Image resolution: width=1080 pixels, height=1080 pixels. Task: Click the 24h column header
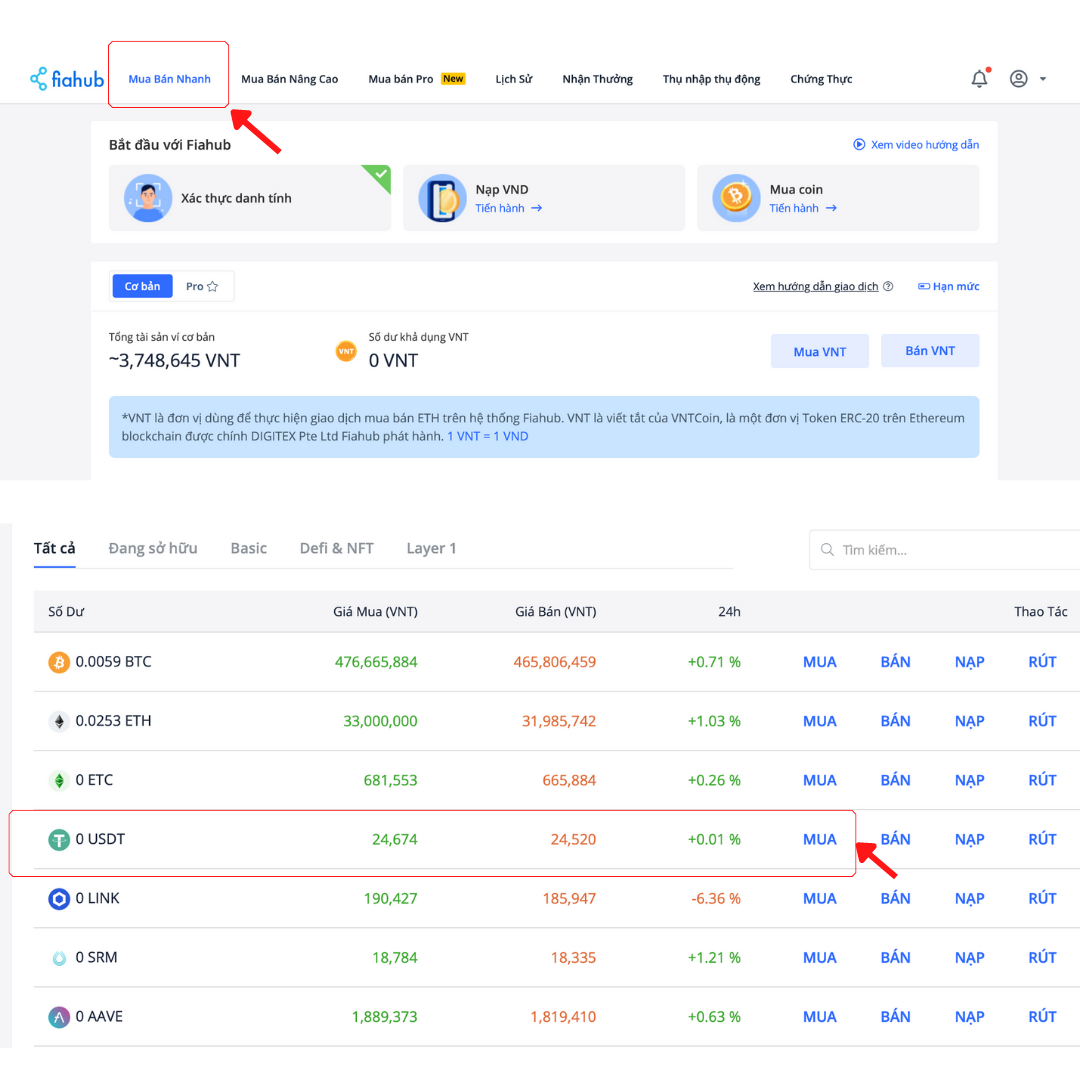[x=729, y=612]
